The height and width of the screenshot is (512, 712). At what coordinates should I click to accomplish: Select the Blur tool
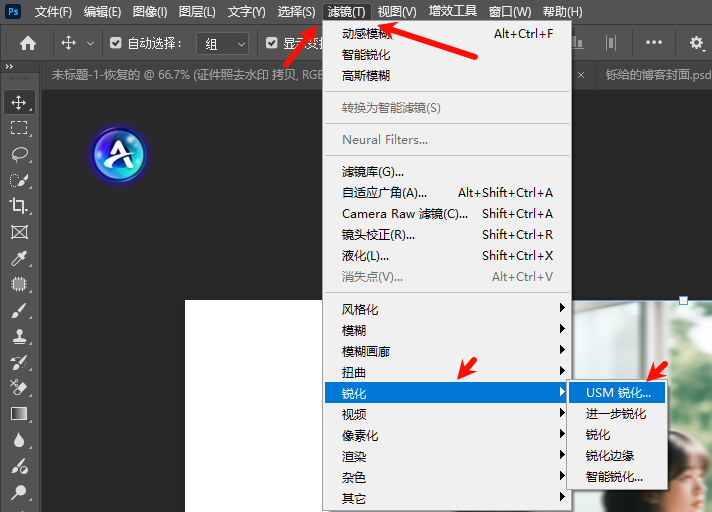coord(19,440)
